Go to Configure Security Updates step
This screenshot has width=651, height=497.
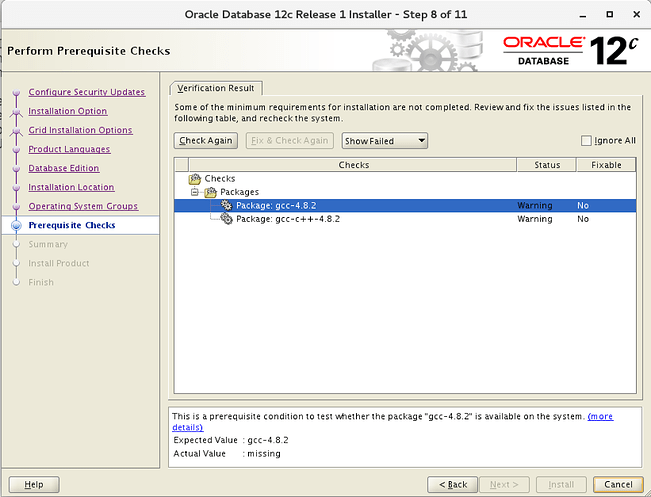click(87, 92)
